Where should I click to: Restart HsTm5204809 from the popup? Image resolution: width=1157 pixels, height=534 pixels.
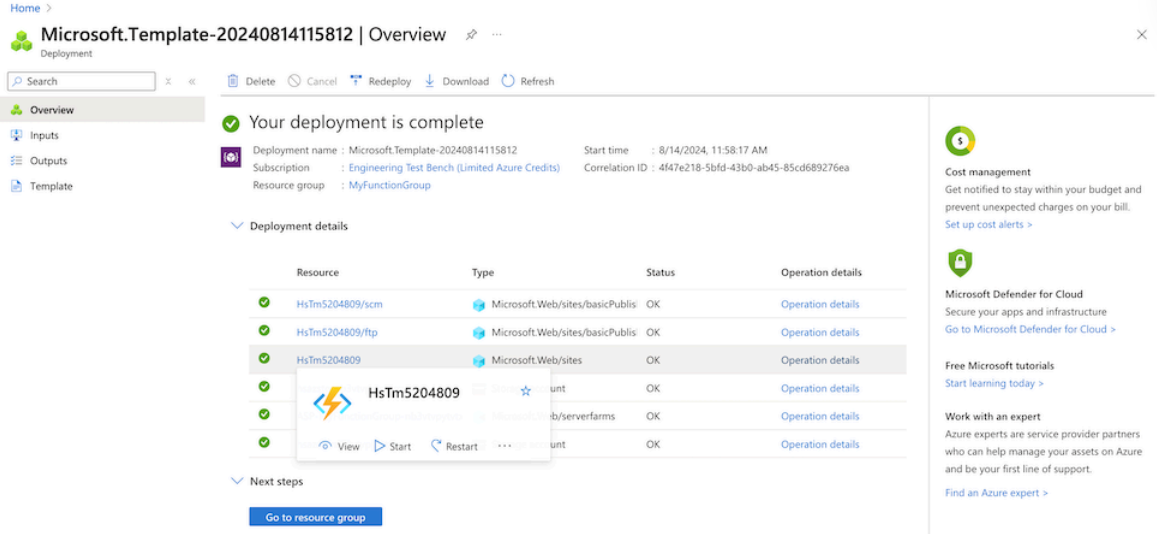point(454,446)
